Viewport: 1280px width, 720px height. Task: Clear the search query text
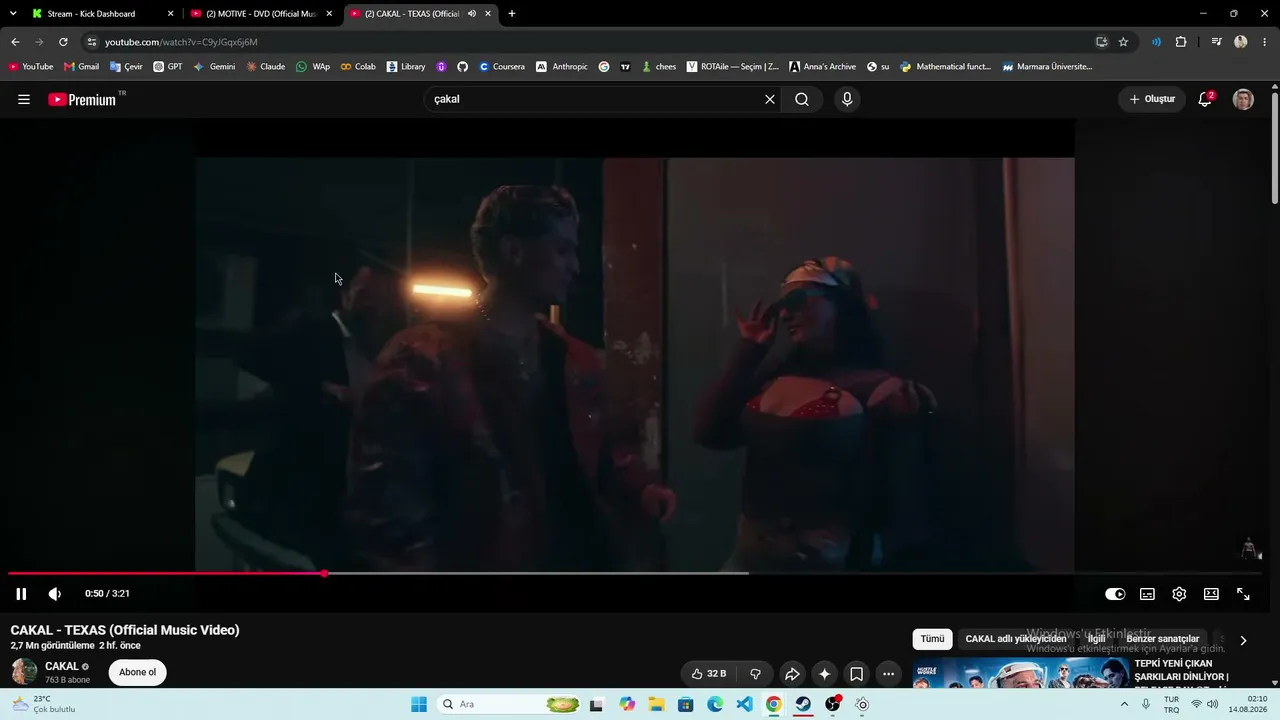(x=770, y=99)
